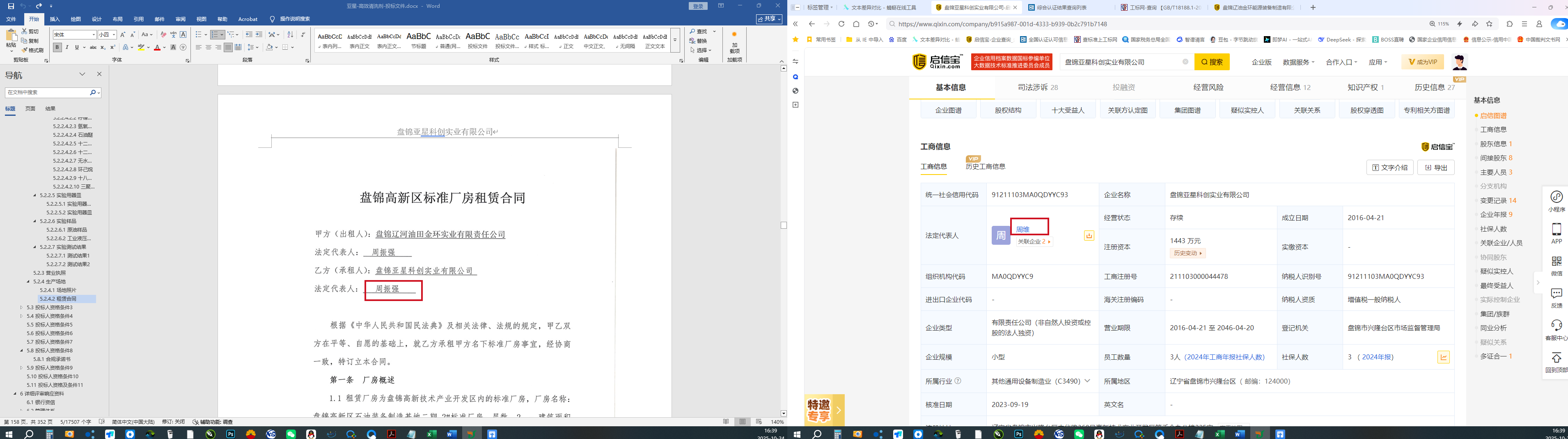Image resolution: width=1568 pixels, height=439 pixels.
Task: Go back to the previous page in the browser
Action: [812, 24]
